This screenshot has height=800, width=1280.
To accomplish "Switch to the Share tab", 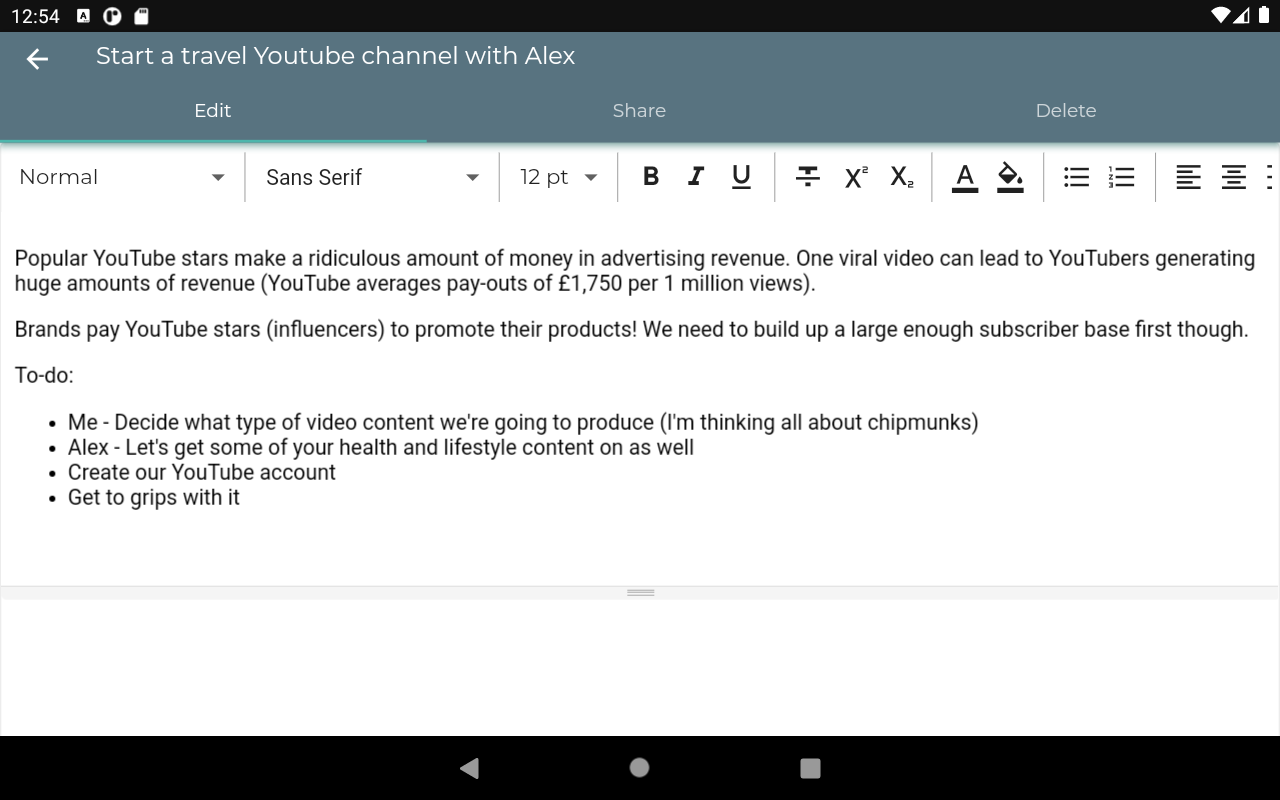I will click(x=639, y=111).
